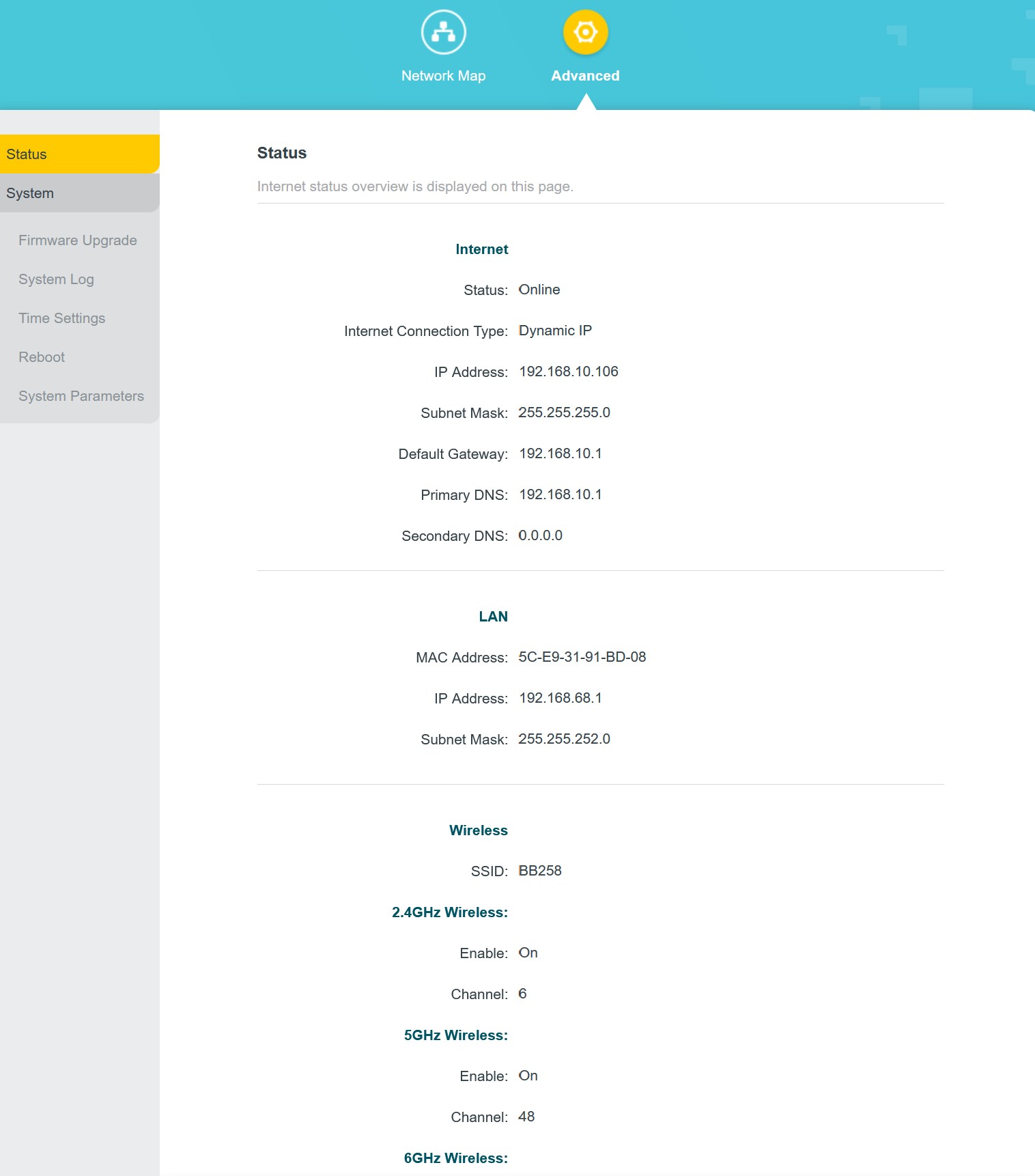Screen dimensions: 1035x1176
Task: Open System Parameters page
Action: click(81, 396)
